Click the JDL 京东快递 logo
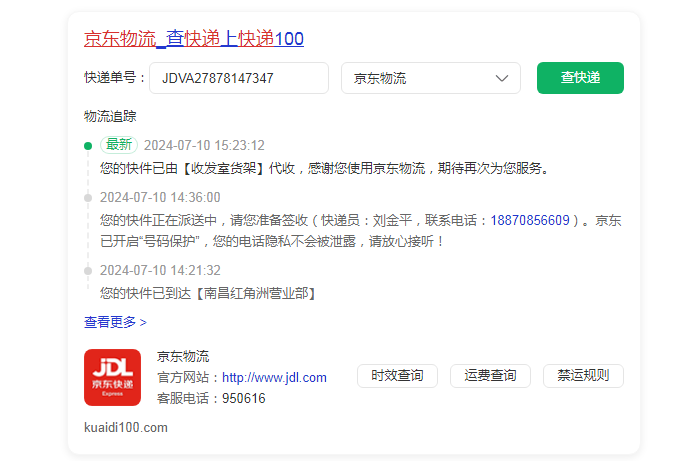681x461 pixels. [112, 378]
